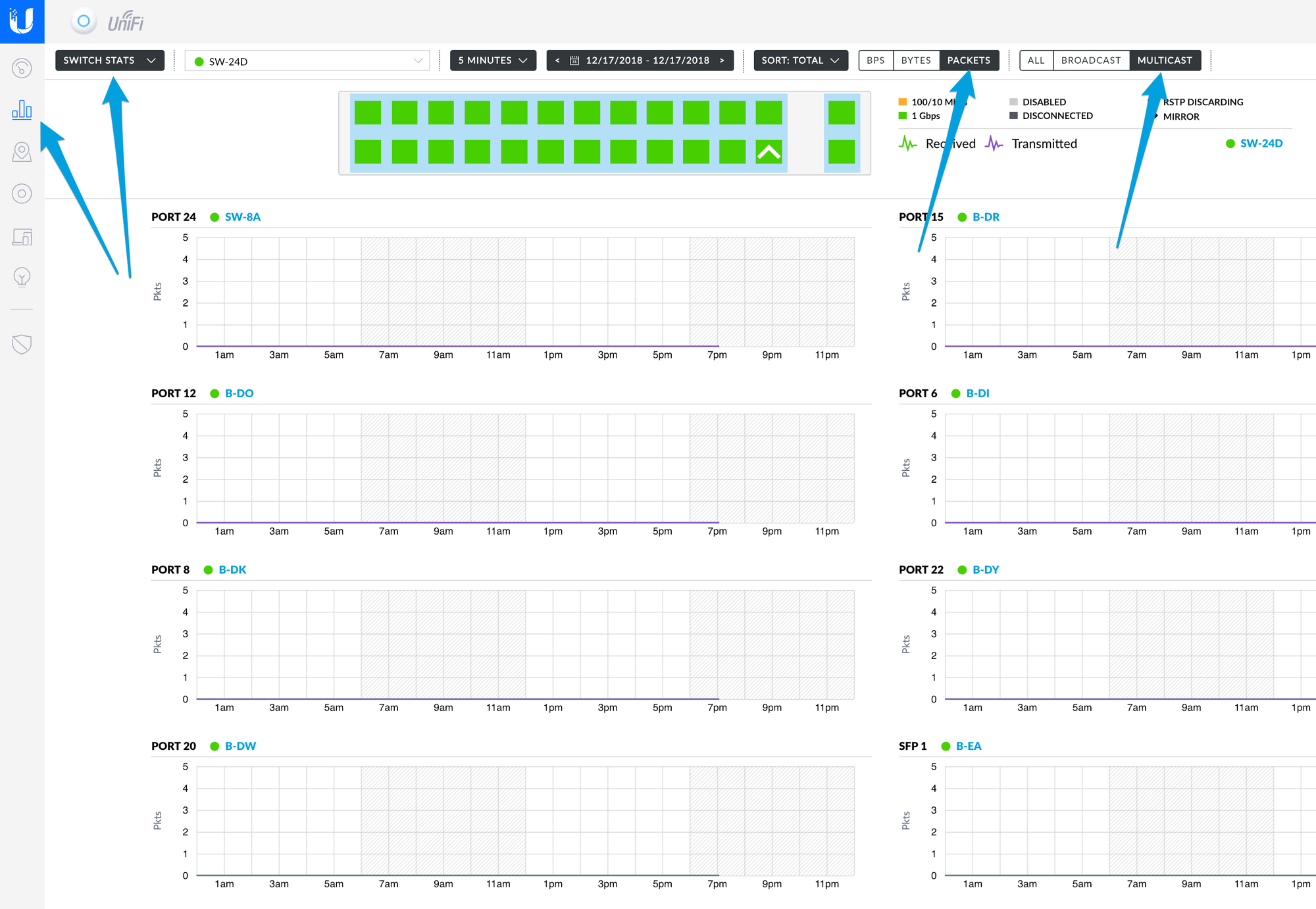Screen dimensions: 1316x909
Task: Click the PORT 15 chart title
Action: pos(921,217)
